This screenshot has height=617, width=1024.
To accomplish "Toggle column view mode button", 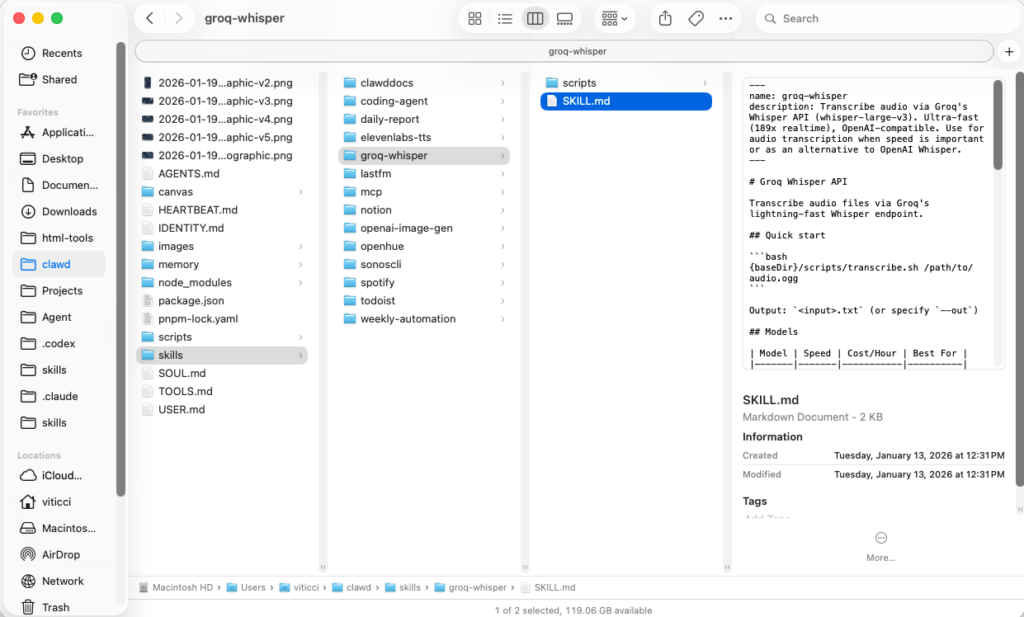I will (535, 18).
